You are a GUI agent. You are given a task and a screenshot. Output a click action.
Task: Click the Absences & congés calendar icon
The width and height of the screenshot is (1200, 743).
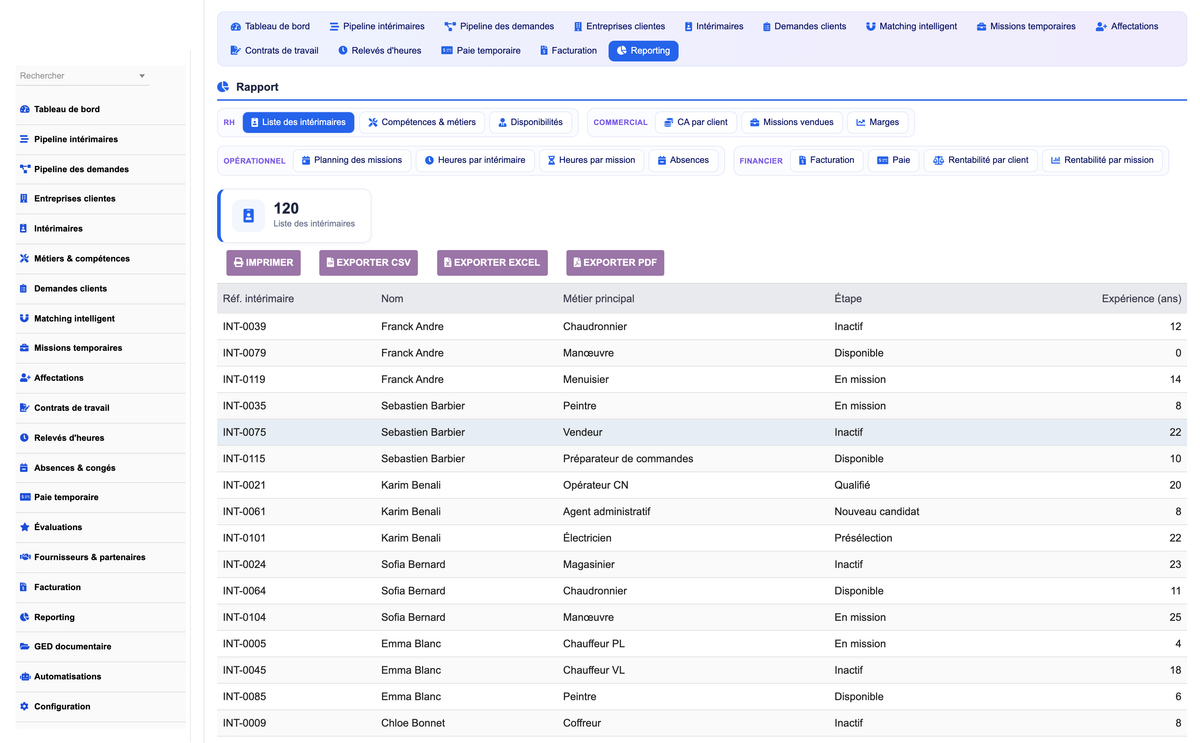point(25,468)
